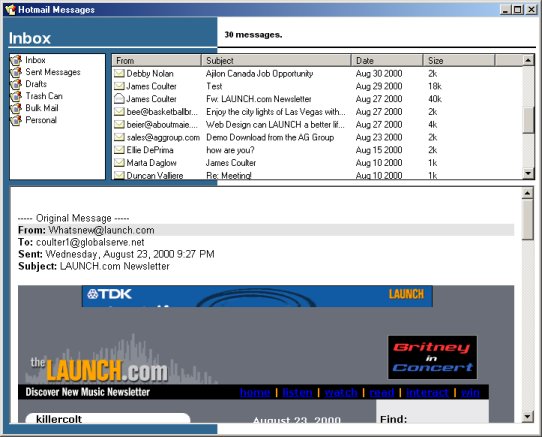The image size is (542, 437).
Task: Click opened envelope icon for LAUNCH.com Newsletter forward
Action: coord(119,99)
